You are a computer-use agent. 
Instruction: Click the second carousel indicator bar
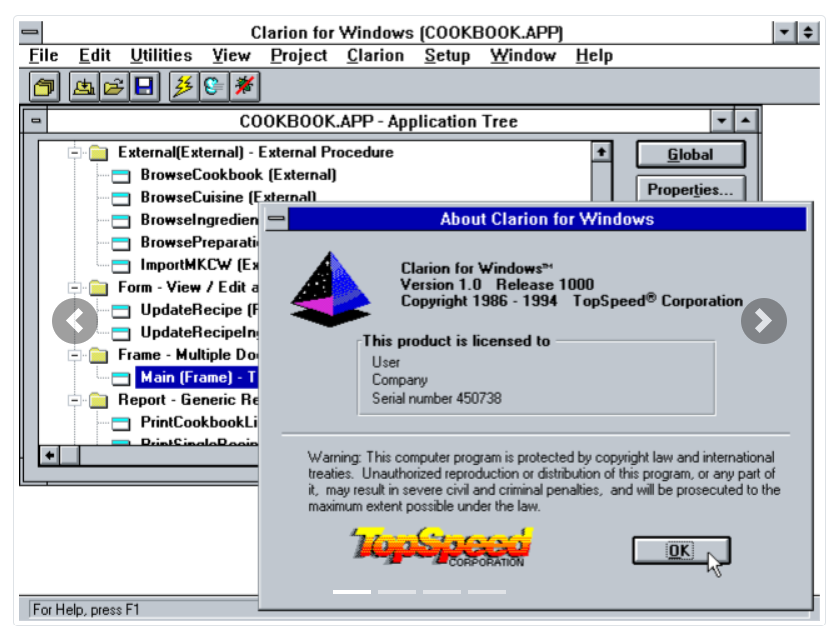pos(397,592)
